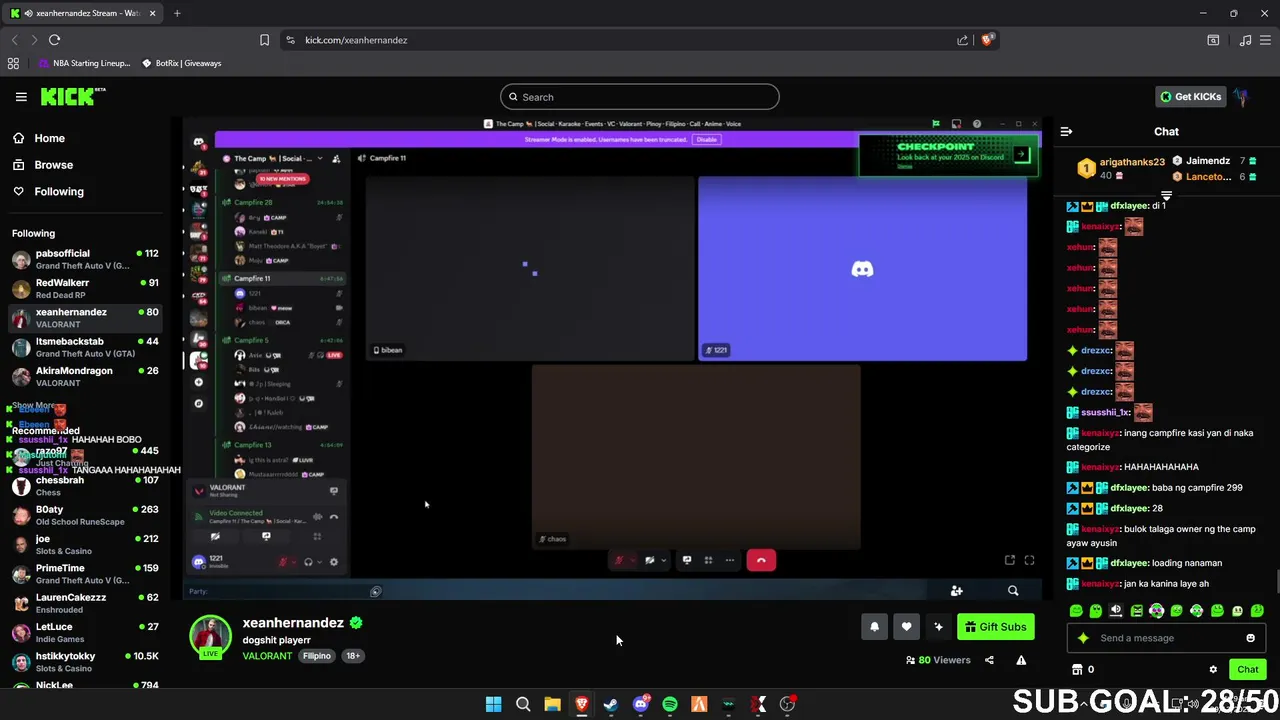The height and width of the screenshot is (720, 1280).
Task: Reload the page
Action: tap(54, 40)
